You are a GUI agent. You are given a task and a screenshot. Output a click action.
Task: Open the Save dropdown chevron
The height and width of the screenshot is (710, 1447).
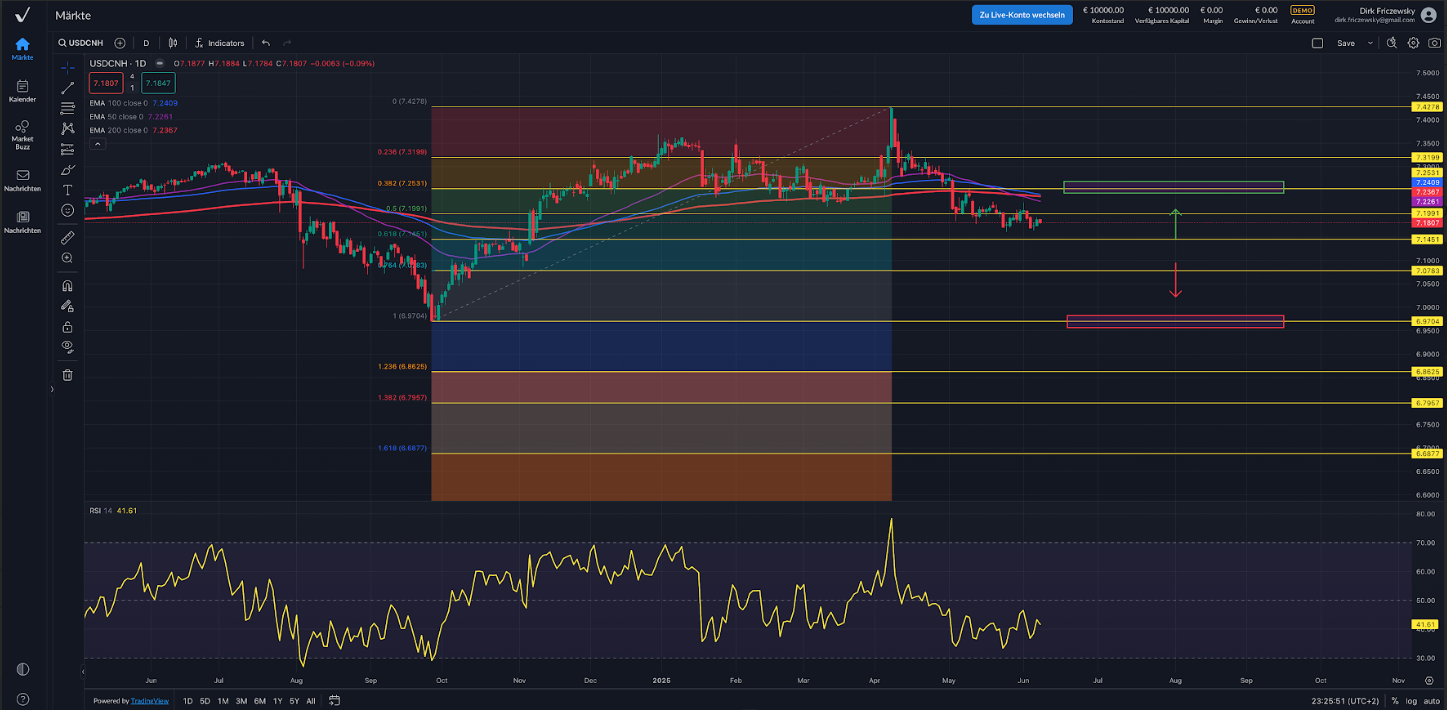pyautogui.click(x=1369, y=43)
